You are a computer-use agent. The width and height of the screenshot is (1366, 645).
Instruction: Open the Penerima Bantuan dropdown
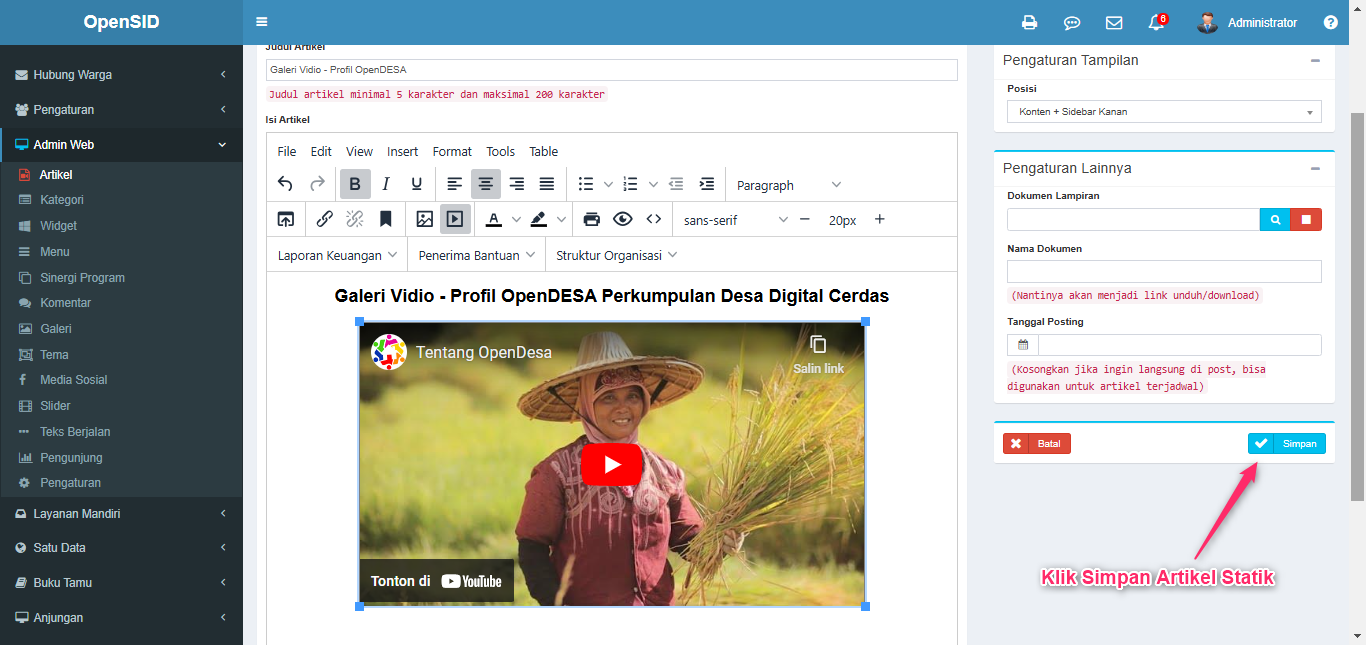477,255
